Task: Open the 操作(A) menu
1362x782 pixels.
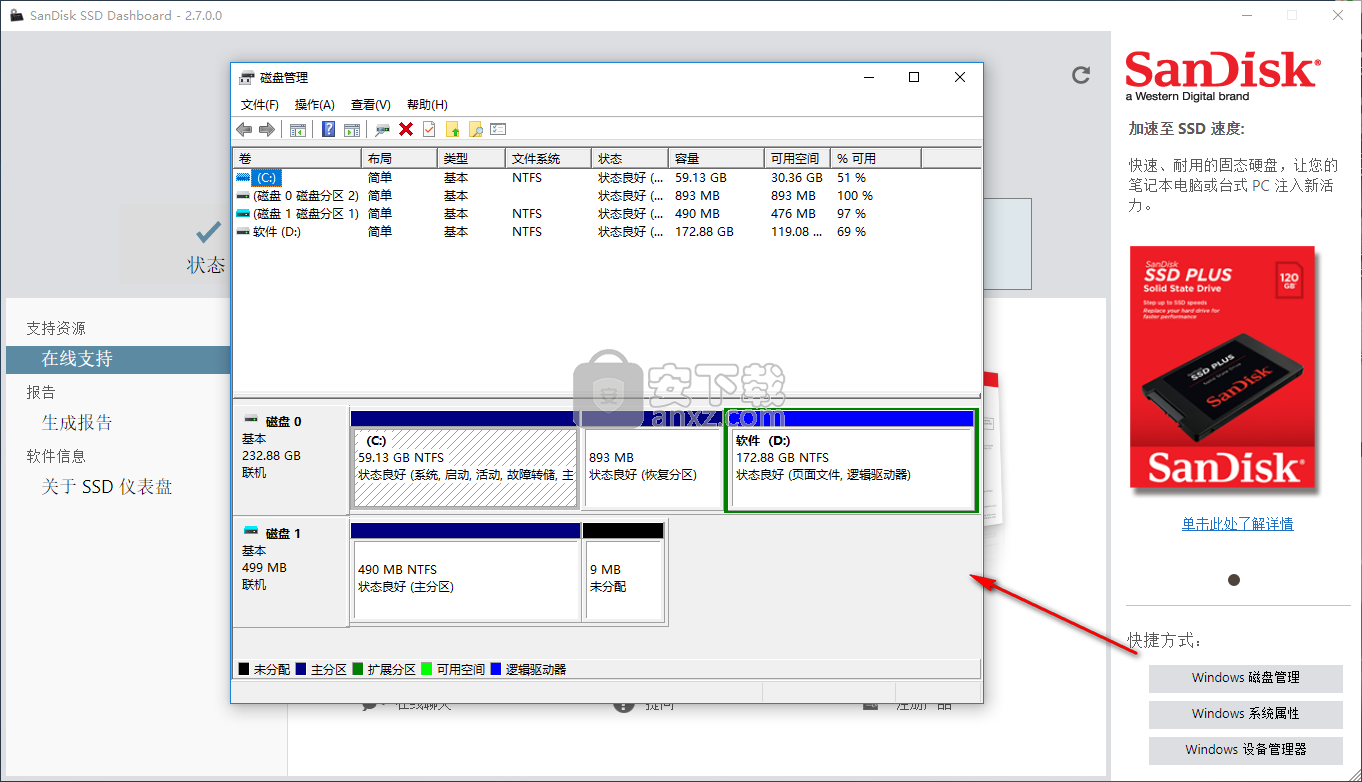Action: tap(314, 104)
